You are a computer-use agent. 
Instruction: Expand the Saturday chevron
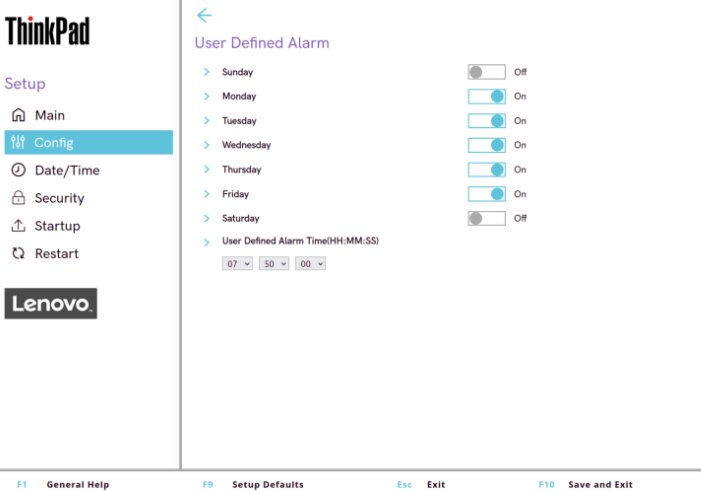point(207,218)
